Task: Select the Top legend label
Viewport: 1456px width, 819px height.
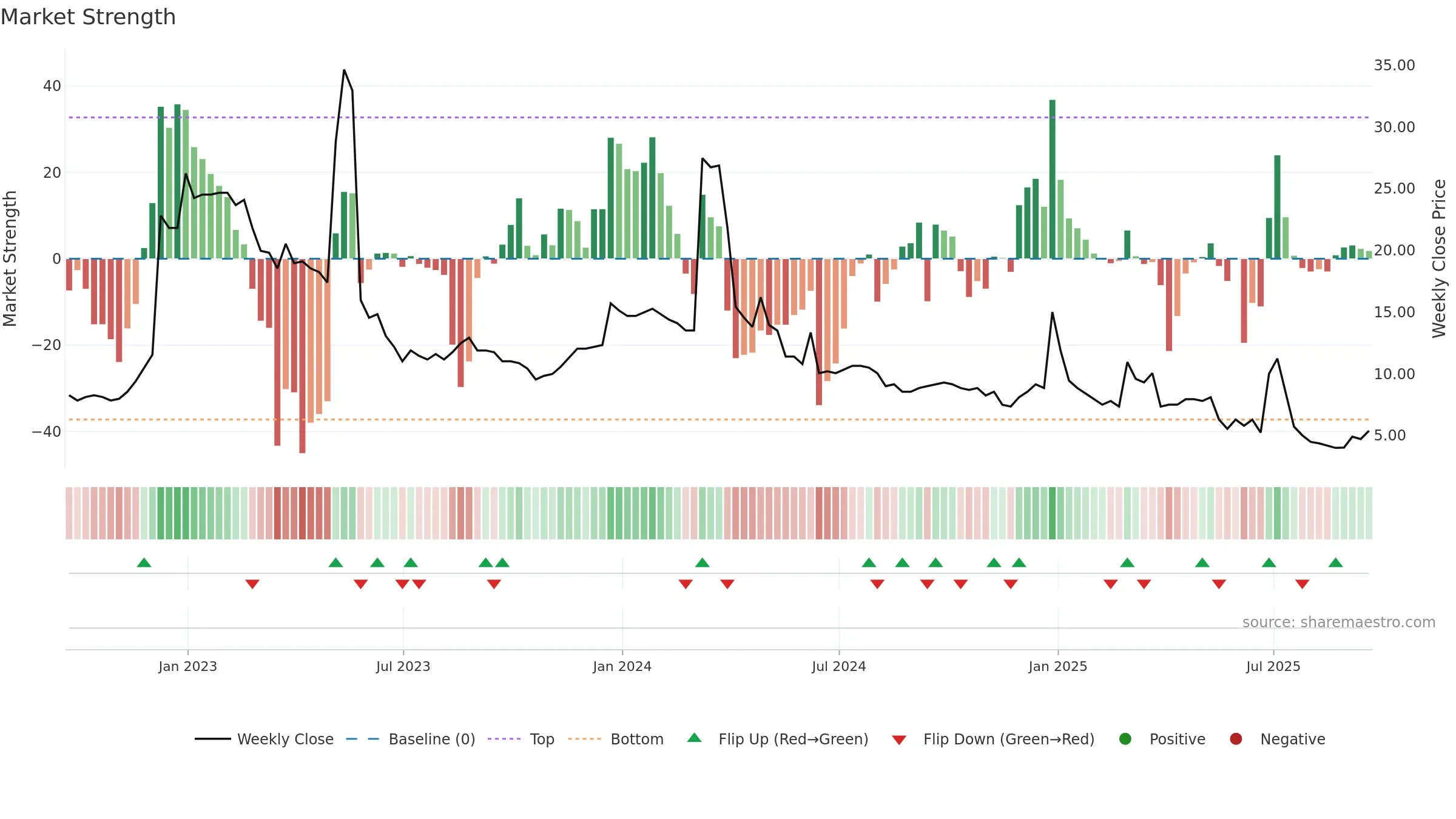Action: click(x=542, y=739)
